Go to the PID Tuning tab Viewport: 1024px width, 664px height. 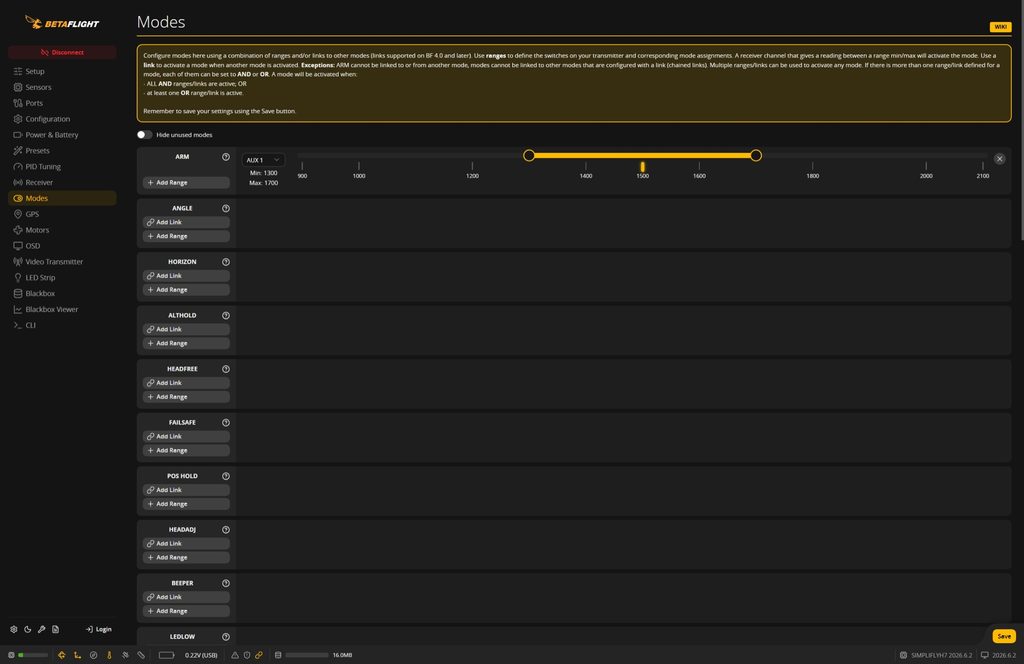[62, 166]
